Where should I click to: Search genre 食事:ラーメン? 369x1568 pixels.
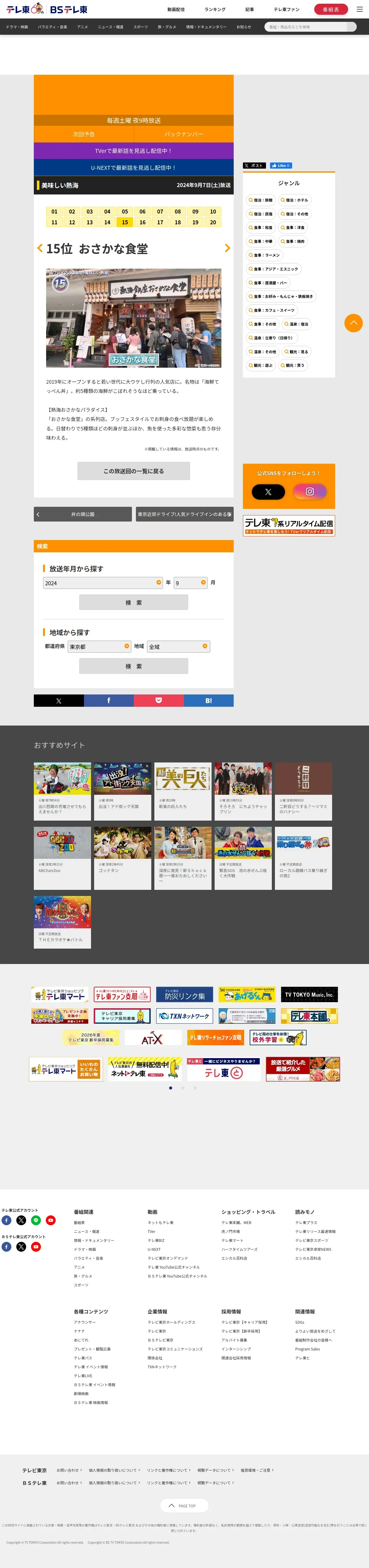264,255
